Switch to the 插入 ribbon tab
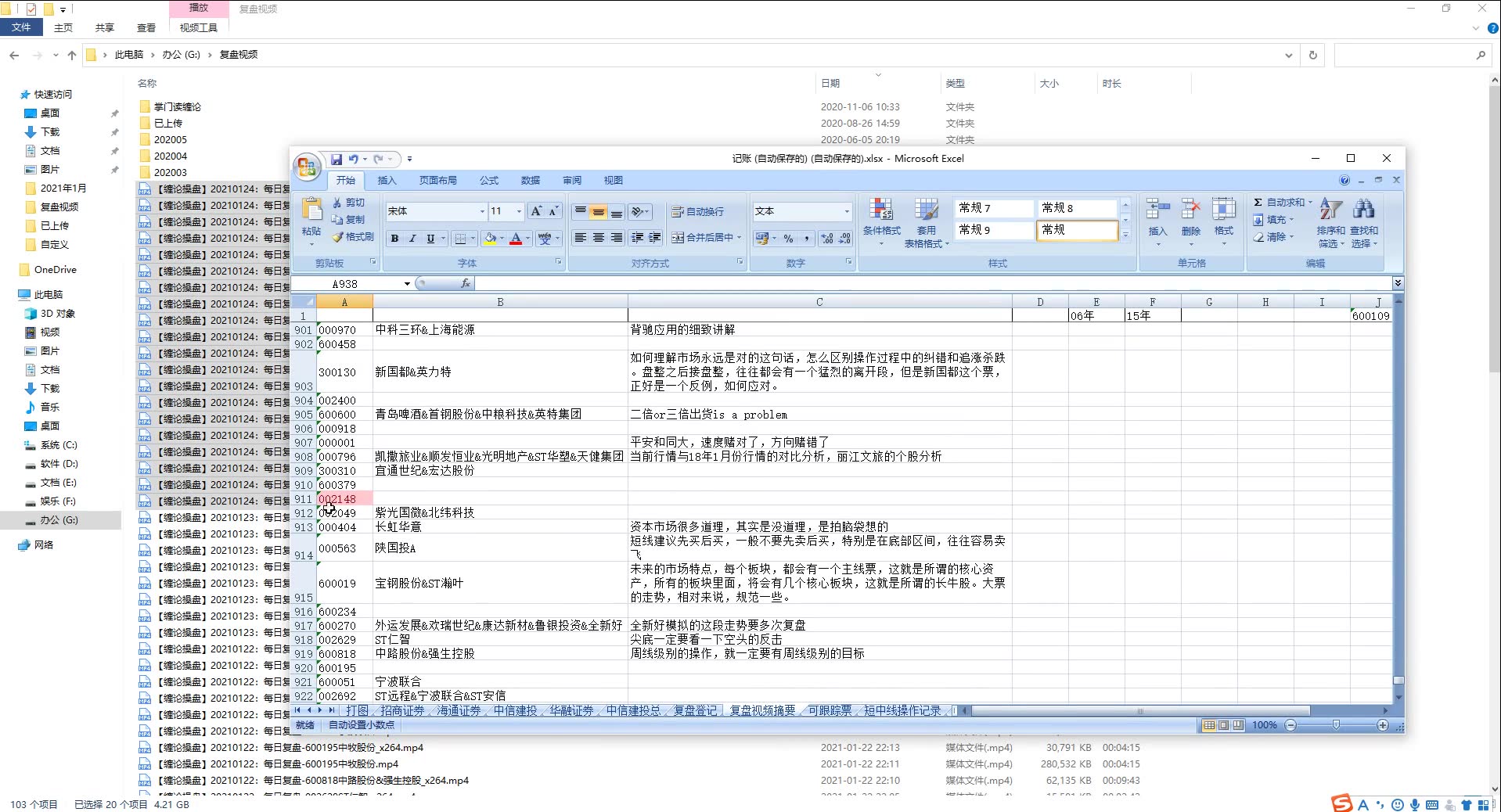The image size is (1501, 812). pyautogui.click(x=387, y=181)
